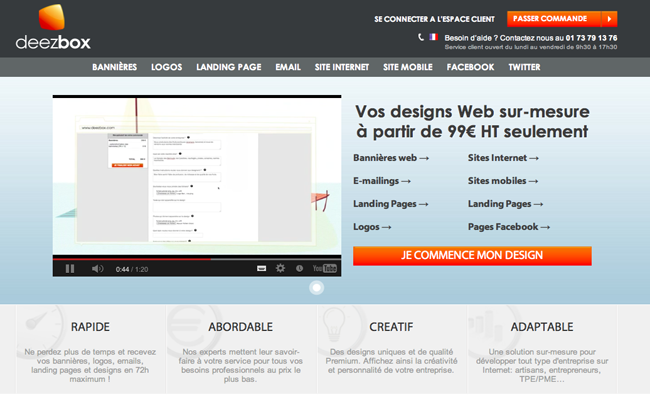This screenshot has height=400, width=650.
Task: Open the BANNIÈRES menu
Action: (x=114, y=67)
